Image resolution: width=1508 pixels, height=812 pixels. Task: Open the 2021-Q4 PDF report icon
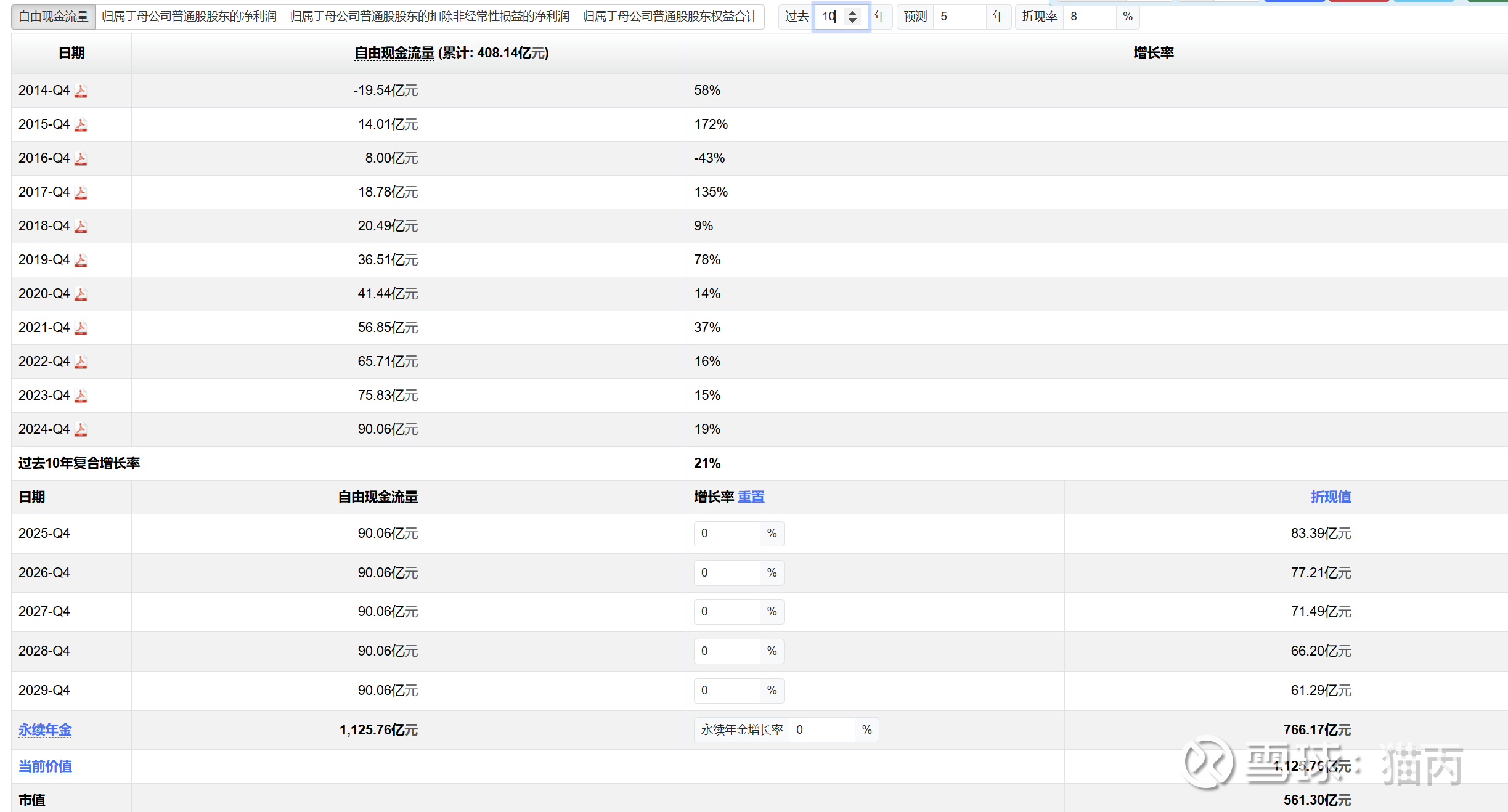click(x=81, y=328)
